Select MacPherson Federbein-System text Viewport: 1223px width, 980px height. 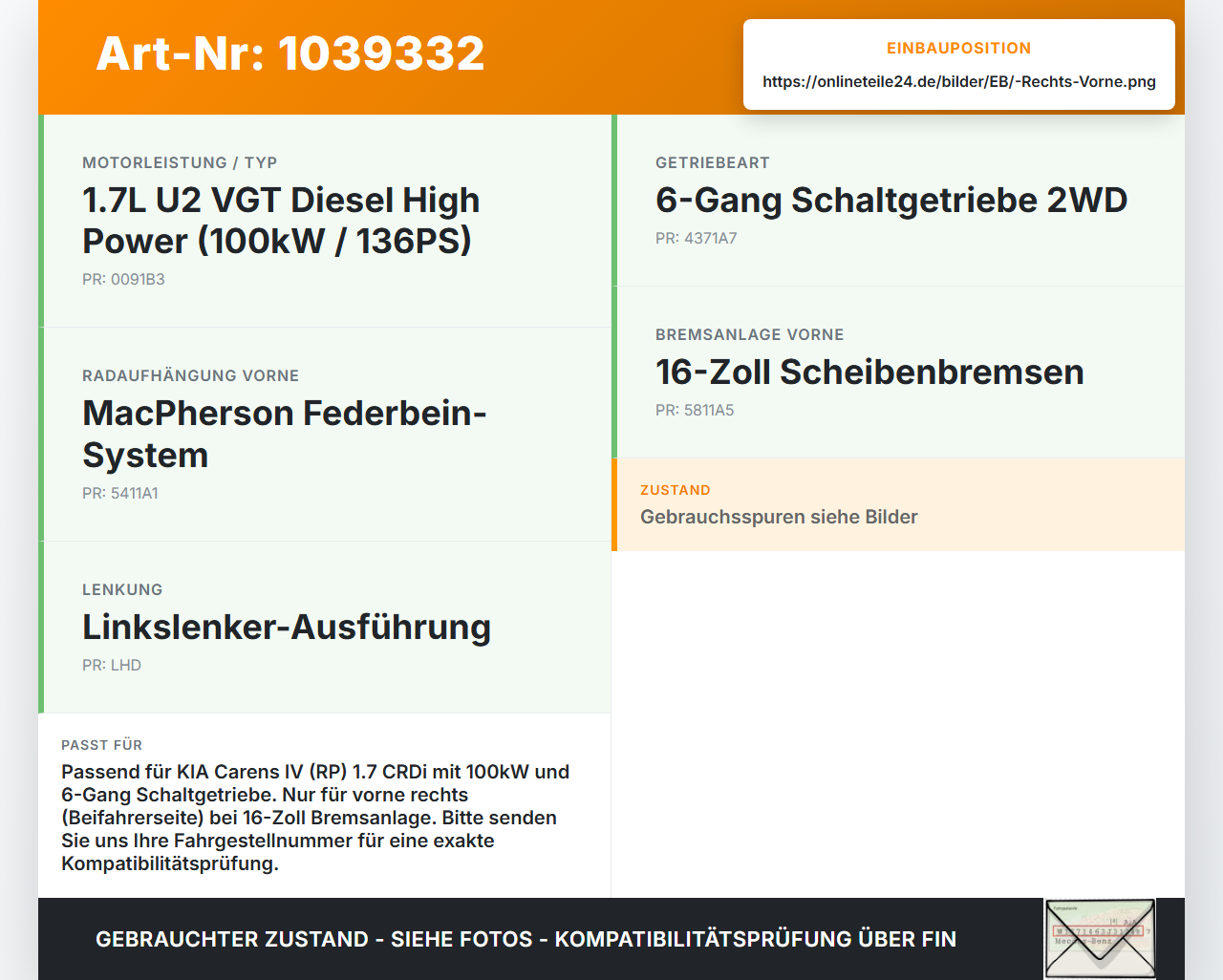click(x=285, y=434)
